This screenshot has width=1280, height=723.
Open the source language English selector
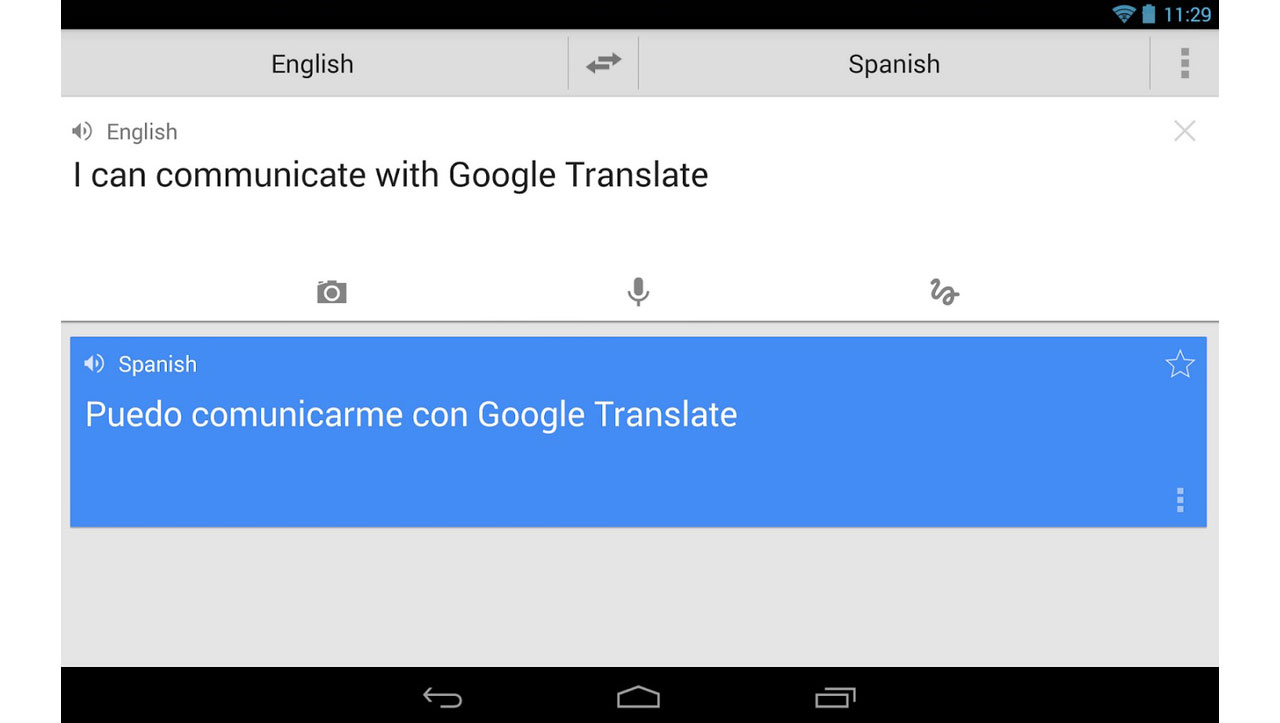pyautogui.click(x=313, y=64)
